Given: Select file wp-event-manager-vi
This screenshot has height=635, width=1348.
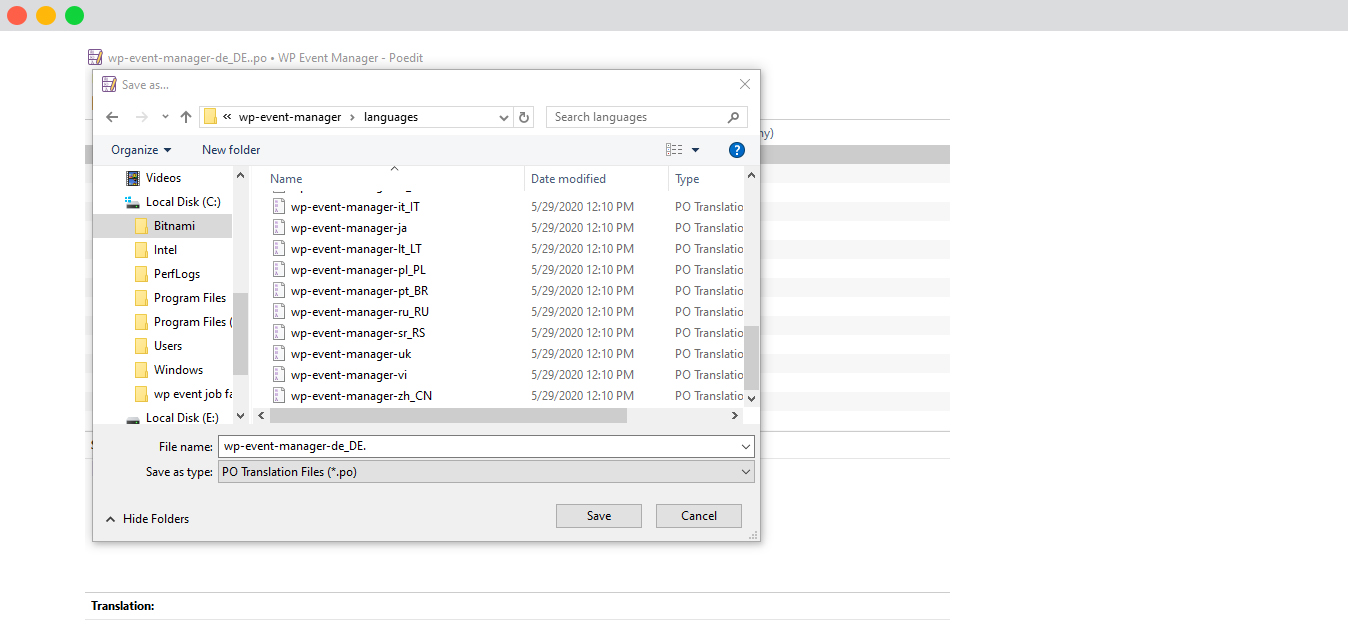Looking at the screenshot, I should (x=348, y=375).
